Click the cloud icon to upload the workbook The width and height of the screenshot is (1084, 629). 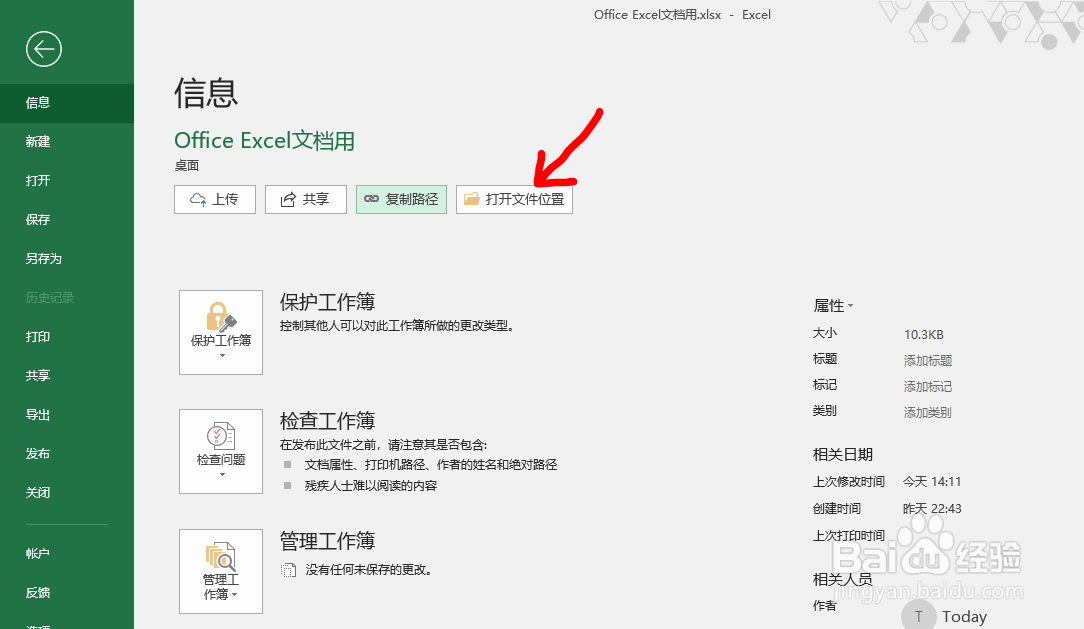coord(196,199)
